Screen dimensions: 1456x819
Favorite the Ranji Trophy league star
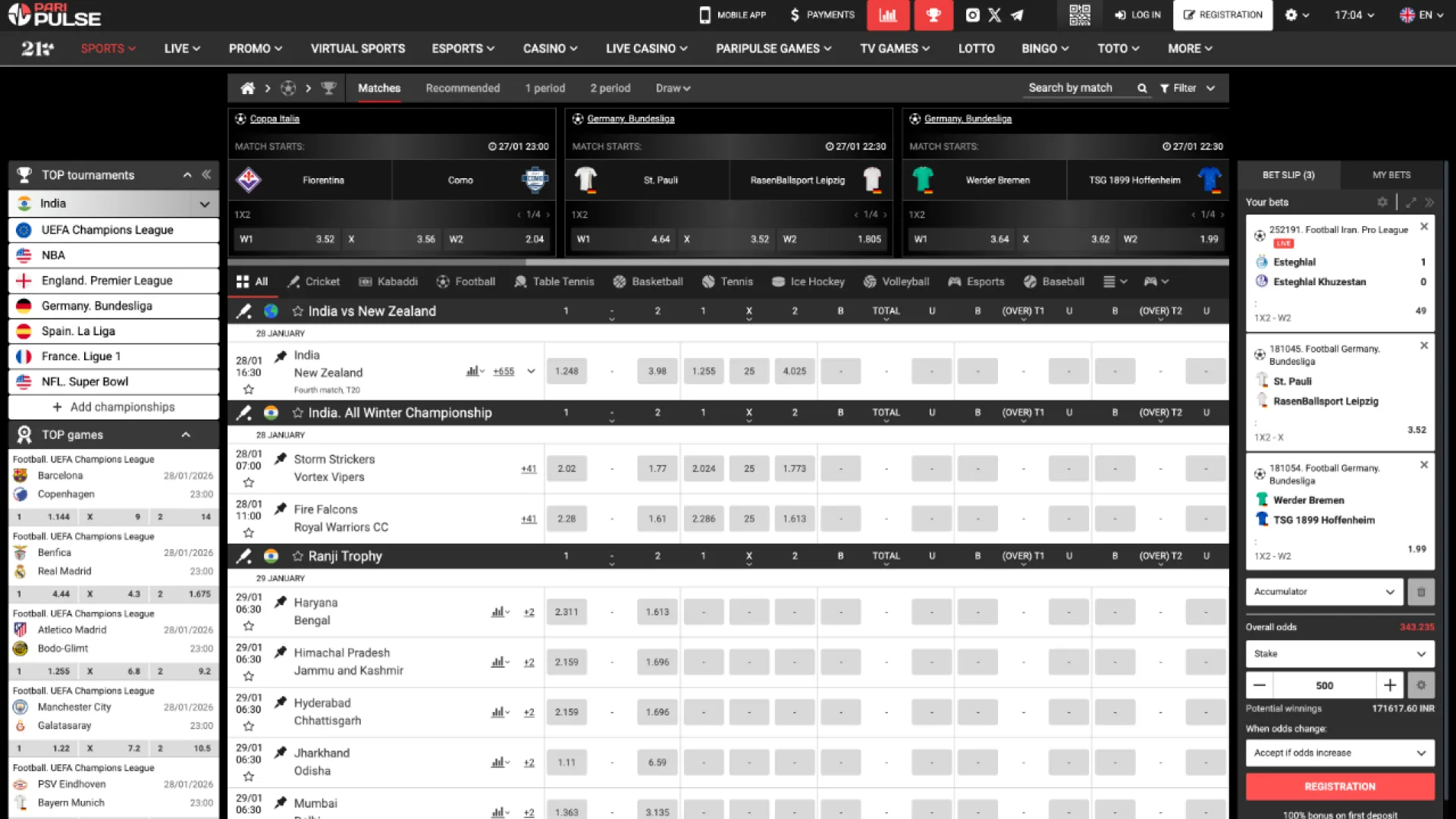tap(298, 556)
